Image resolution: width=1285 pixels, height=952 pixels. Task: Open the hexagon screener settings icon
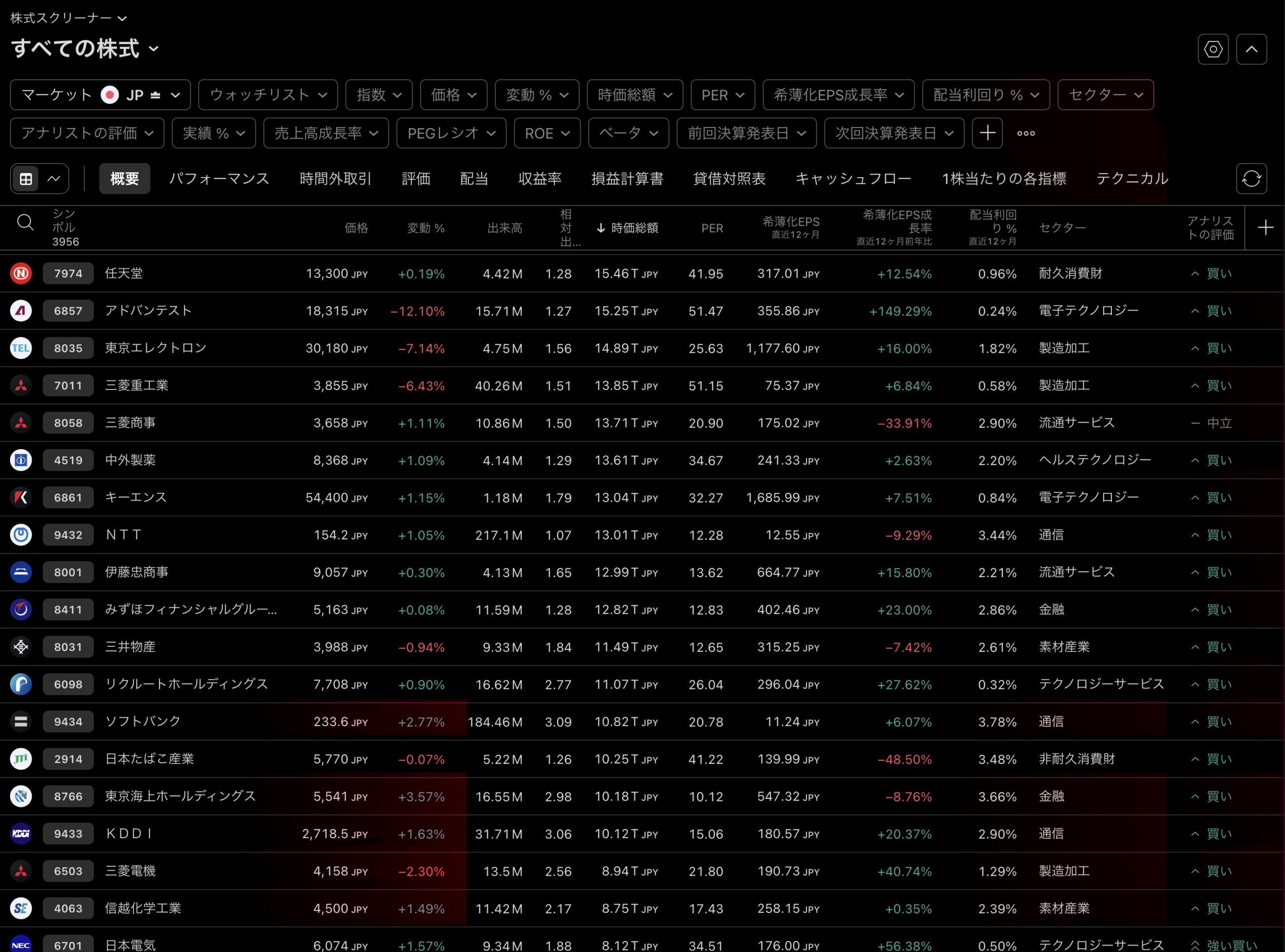(x=1213, y=49)
